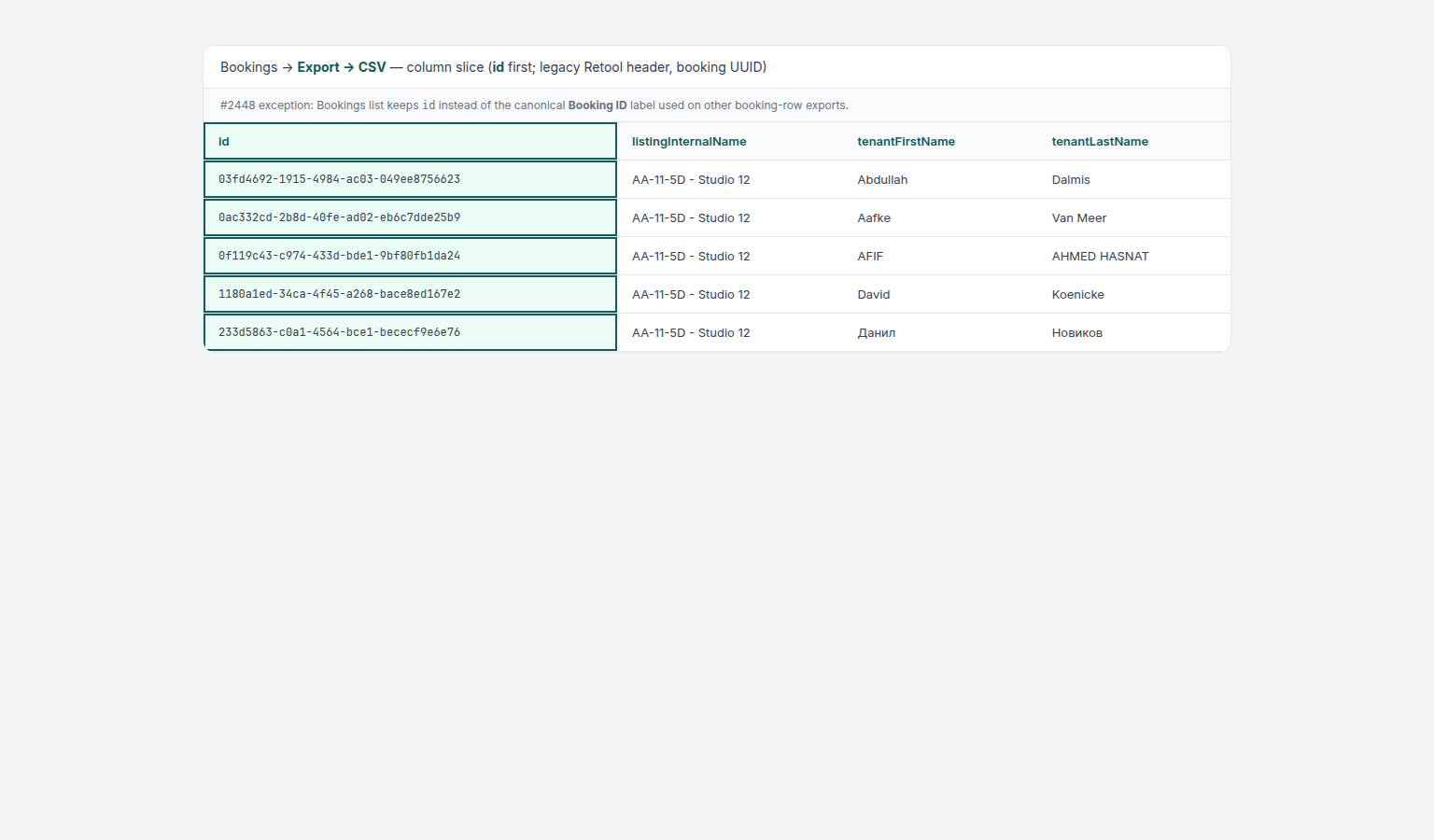Screen dimensions: 1434x840
Task: Click the Bookings breadcrumb text
Action: click(x=248, y=67)
